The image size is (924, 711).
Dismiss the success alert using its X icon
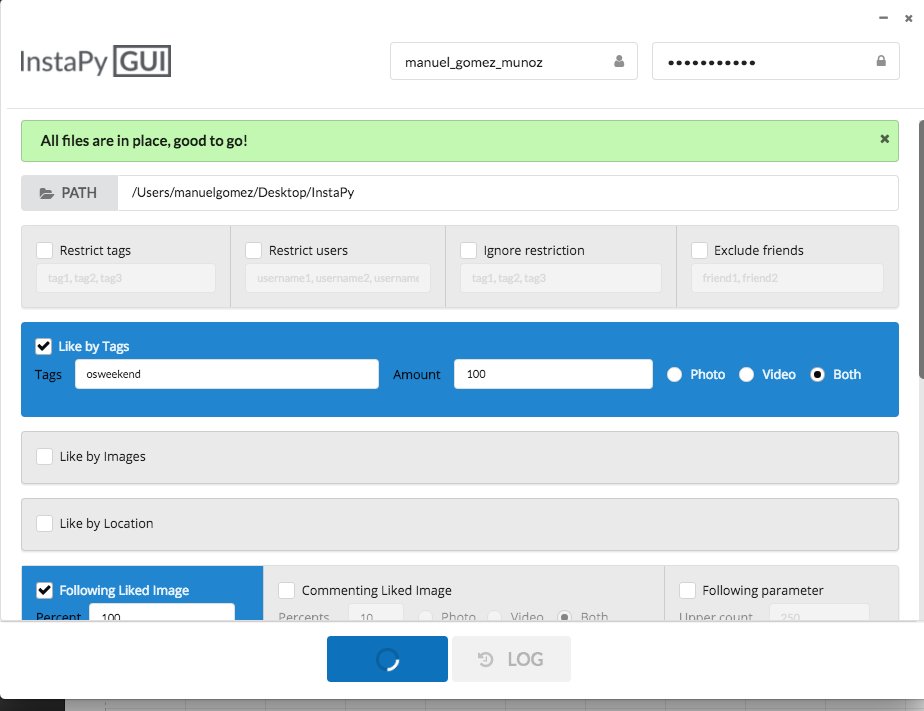pyautogui.click(x=884, y=140)
